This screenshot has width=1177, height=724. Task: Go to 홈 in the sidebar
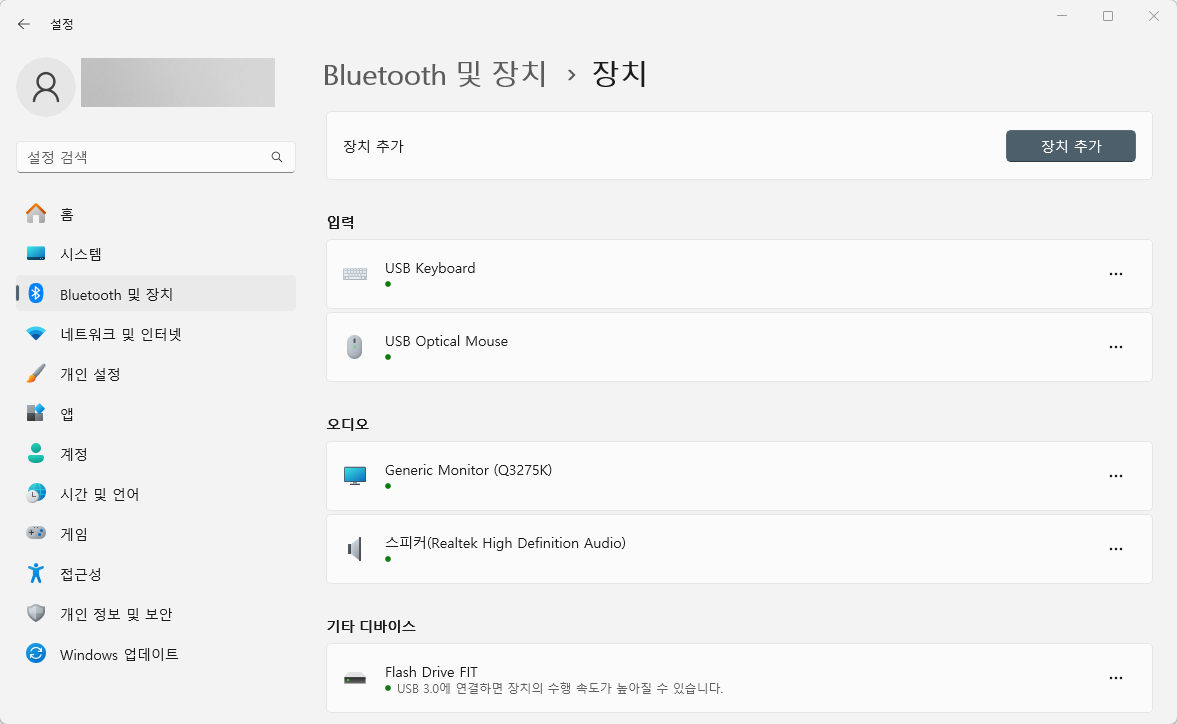click(x=156, y=214)
